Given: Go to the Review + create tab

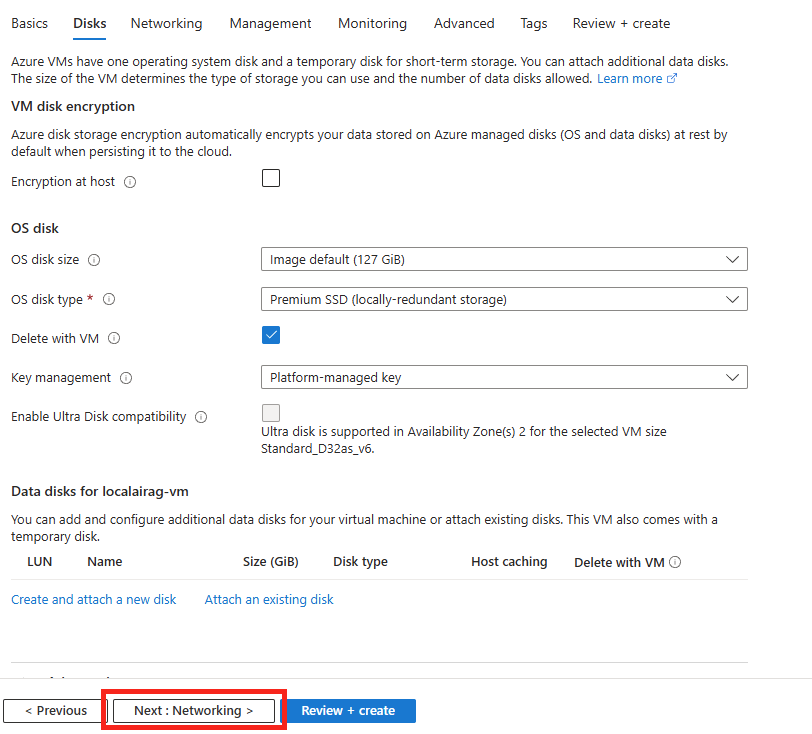Looking at the screenshot, I should 621,24.
